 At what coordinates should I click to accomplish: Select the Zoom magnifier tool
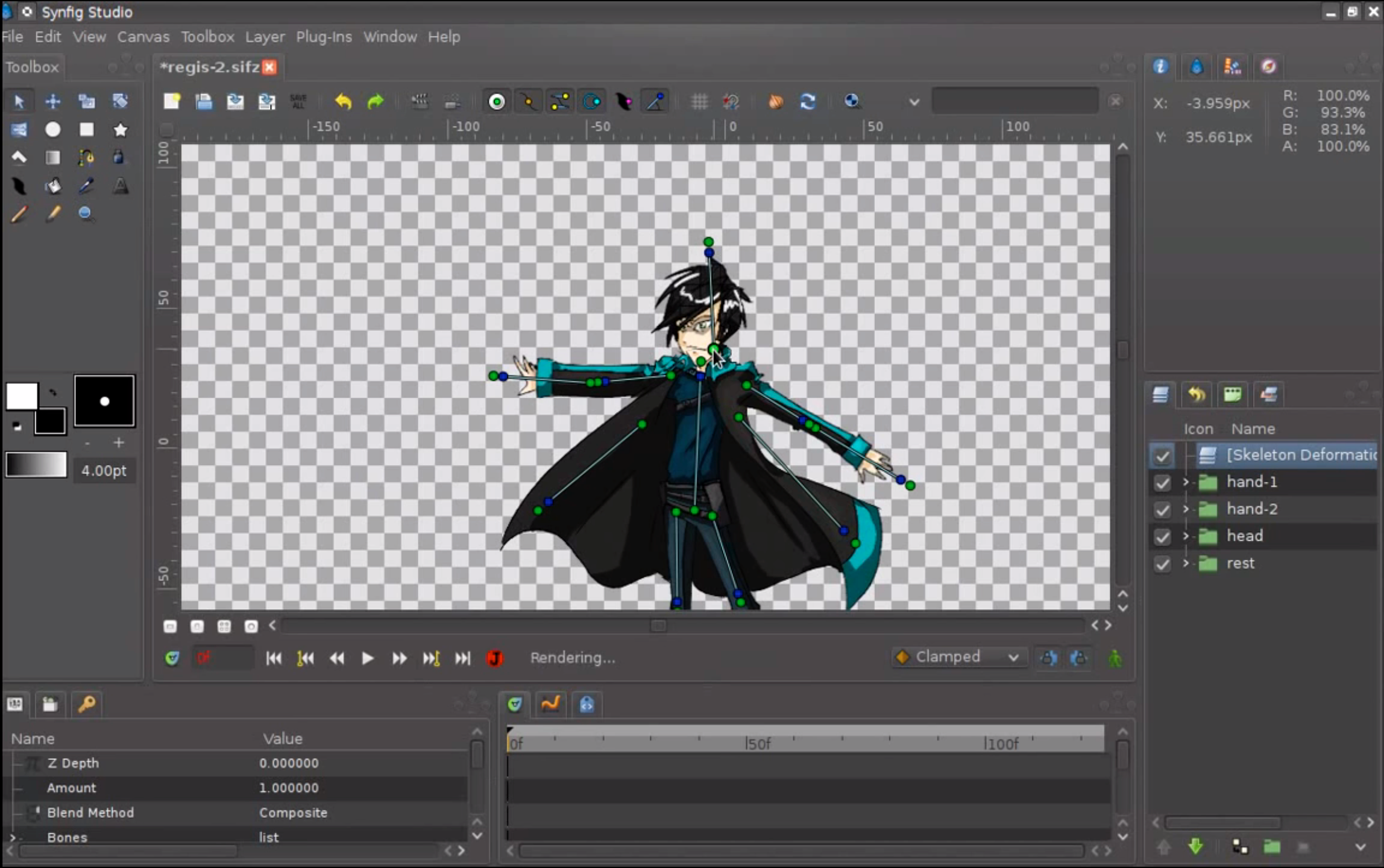click(87, 214)
